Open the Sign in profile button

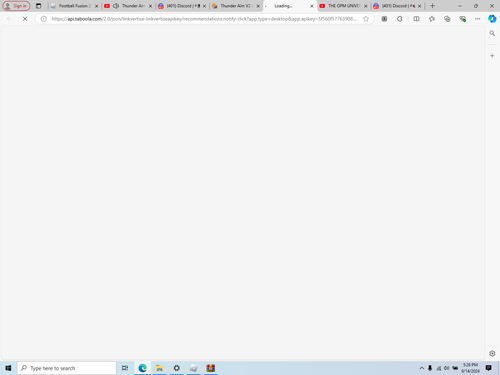click(16, 6)
